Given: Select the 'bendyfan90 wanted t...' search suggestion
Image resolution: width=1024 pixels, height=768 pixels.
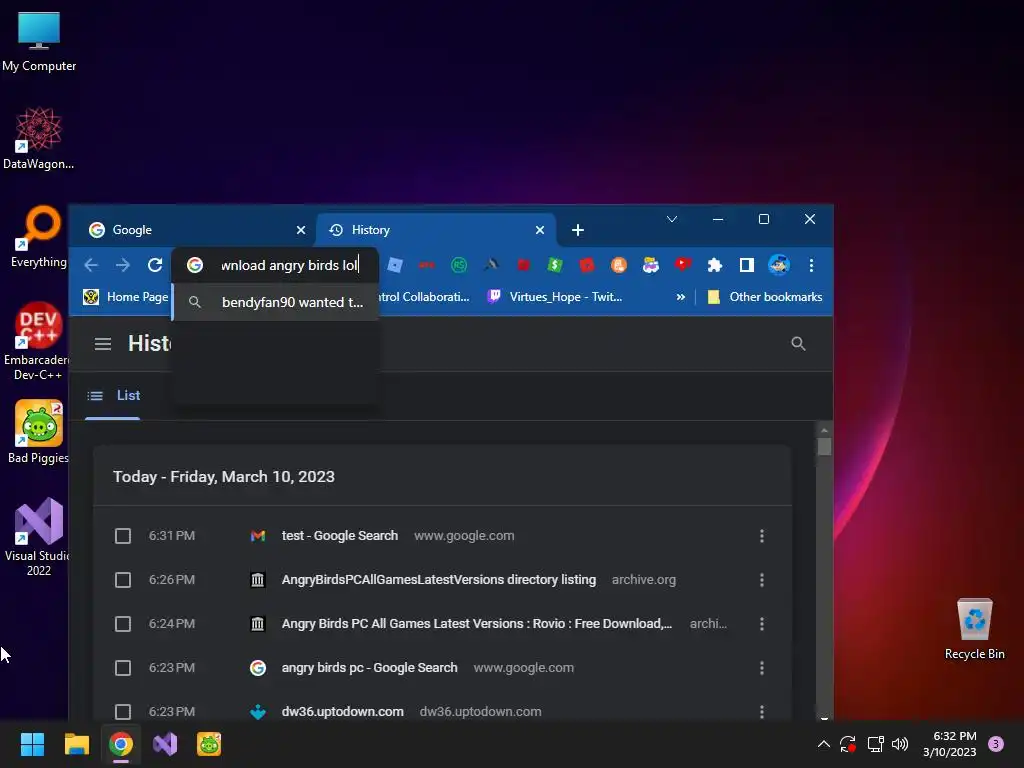Looking at the screenshot, I should coord(276,302).
